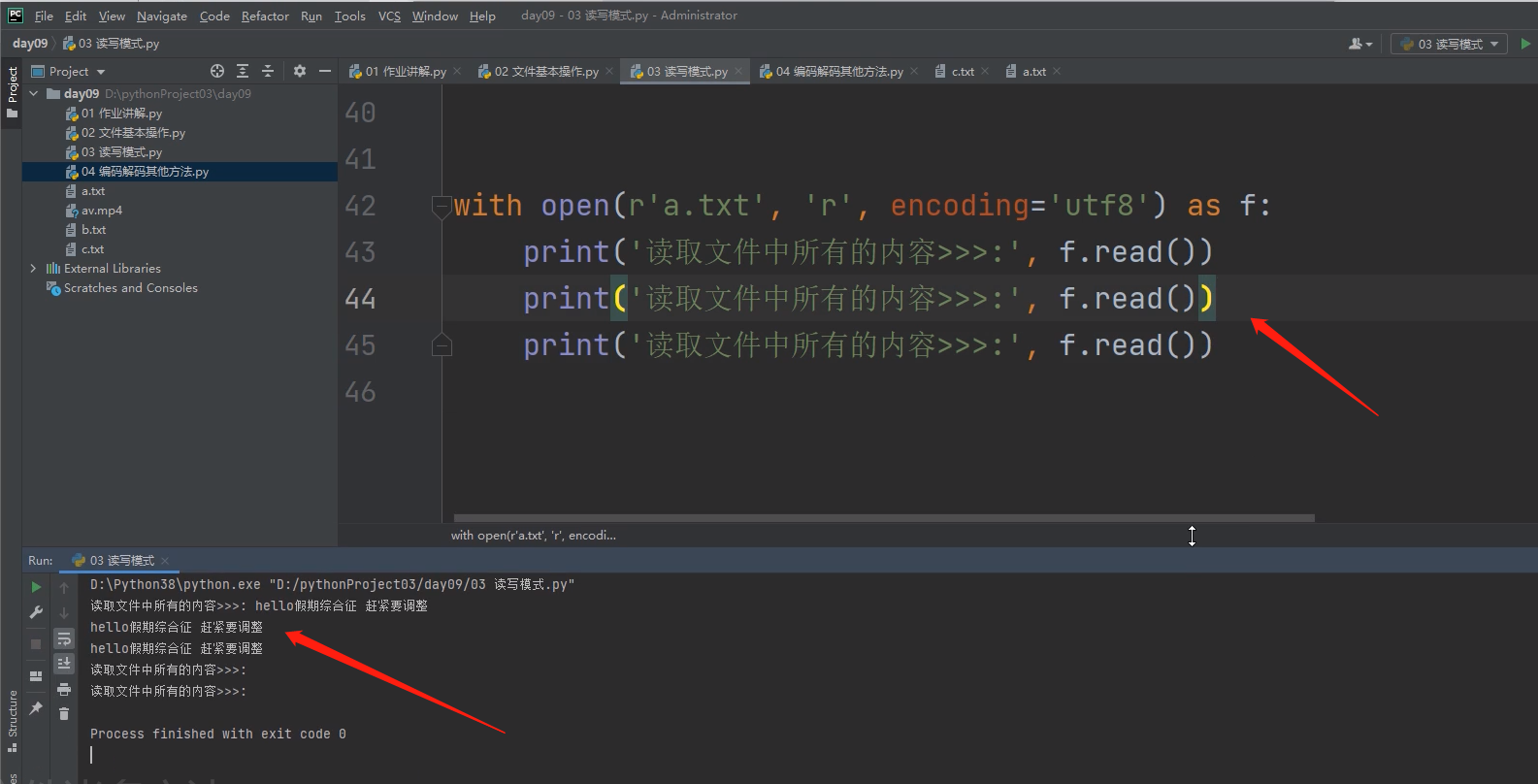Restore layout in Run panel
Image resolution: width=1538 pixels, height=784 pixels.
pos(36,675)
